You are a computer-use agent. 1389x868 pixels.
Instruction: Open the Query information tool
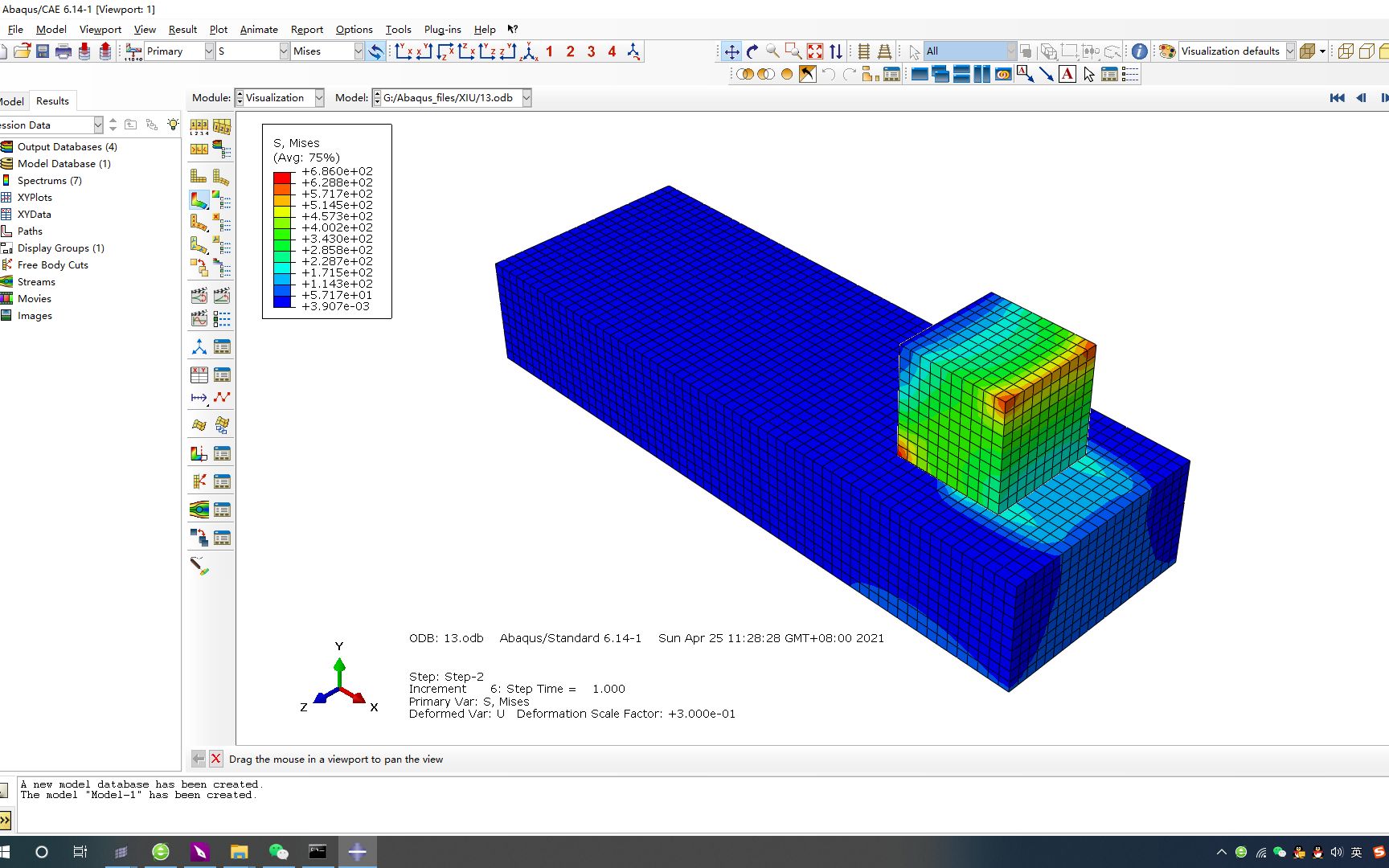pos(1139,51)
